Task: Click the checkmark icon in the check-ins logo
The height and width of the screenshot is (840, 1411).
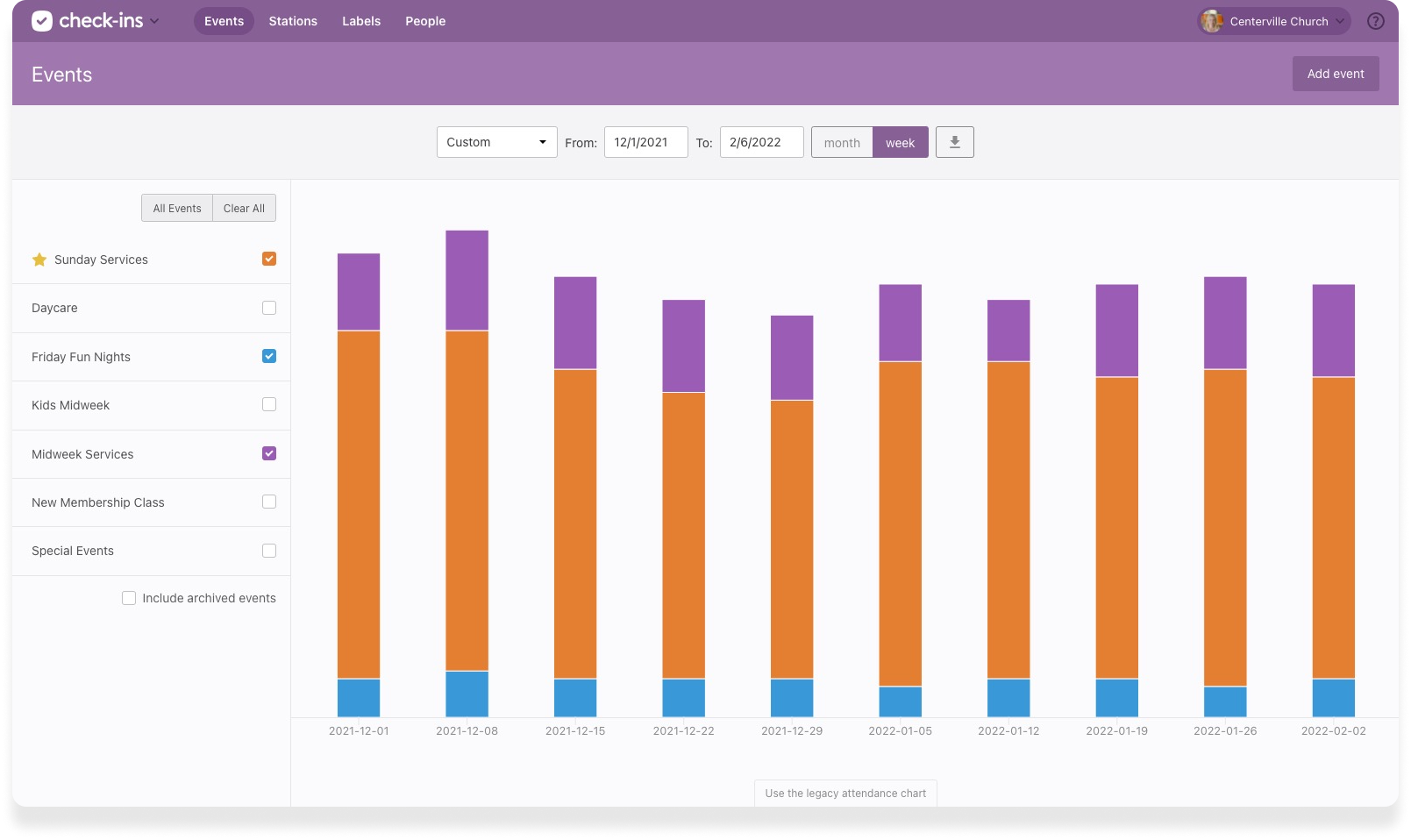Action: click(43, 20)
